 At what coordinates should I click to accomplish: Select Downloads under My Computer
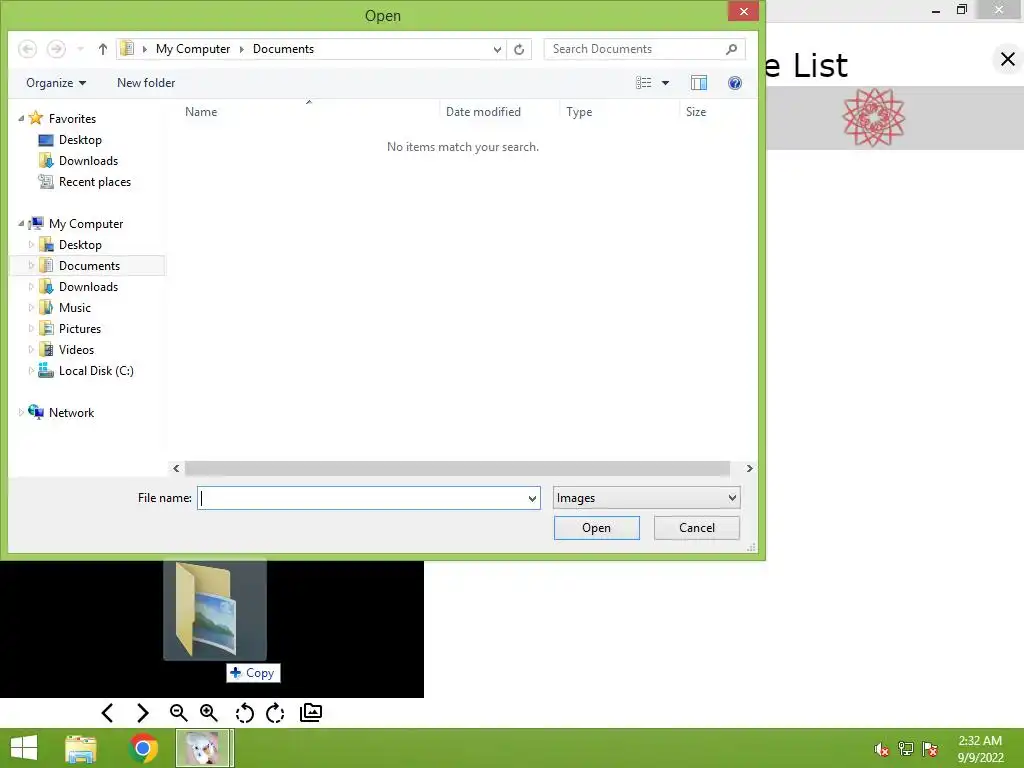click(88, 287)
